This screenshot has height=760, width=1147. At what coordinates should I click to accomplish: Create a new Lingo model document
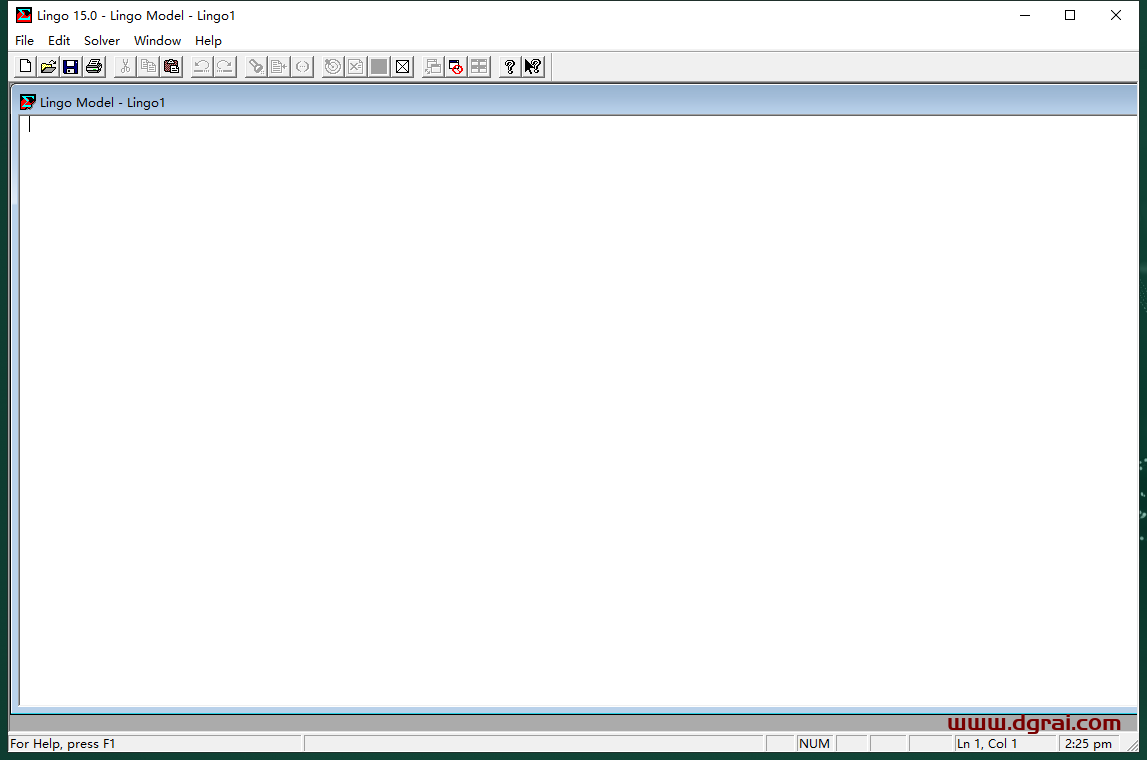[25, 67]
